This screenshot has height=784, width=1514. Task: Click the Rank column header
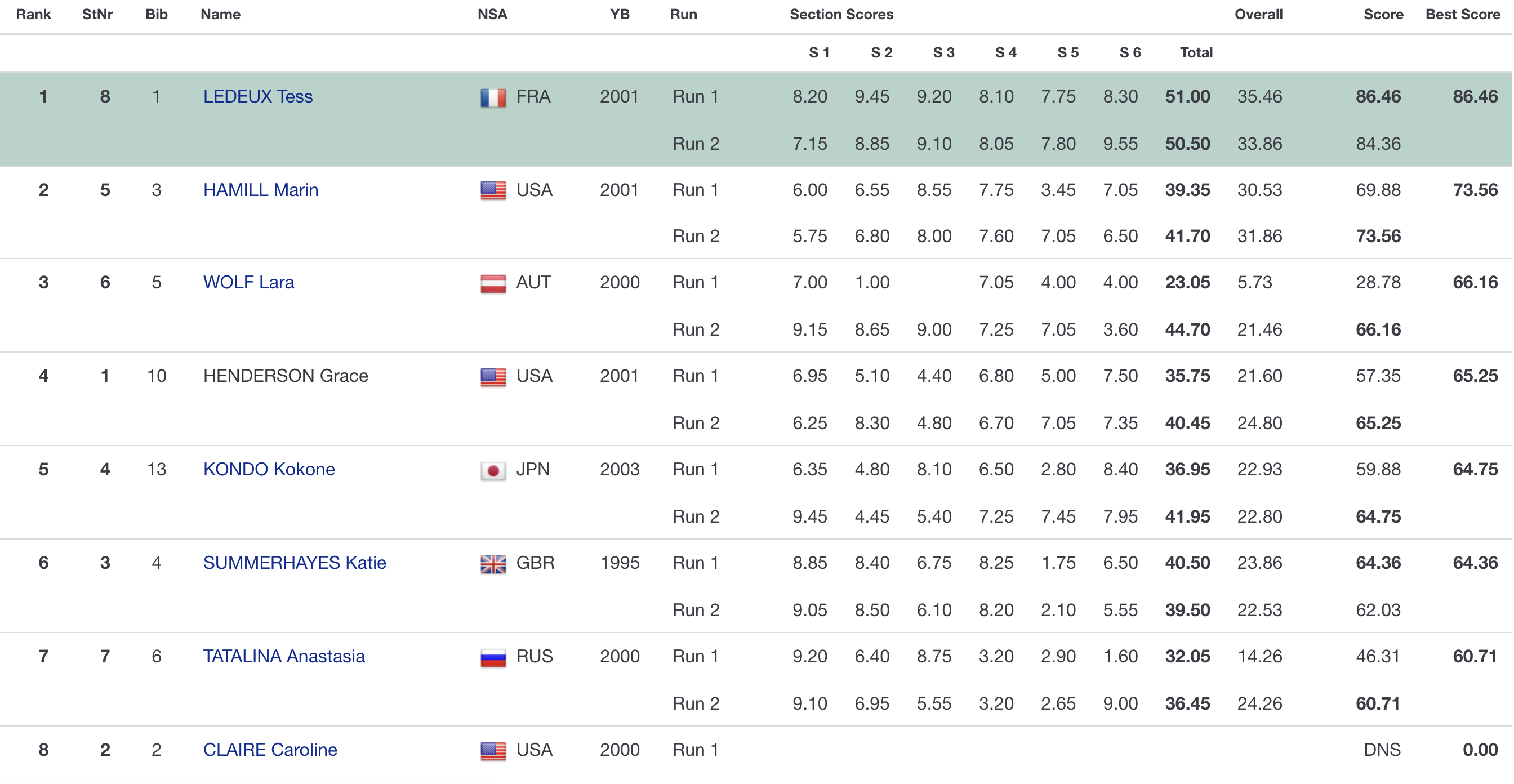(x=33, y=15)
